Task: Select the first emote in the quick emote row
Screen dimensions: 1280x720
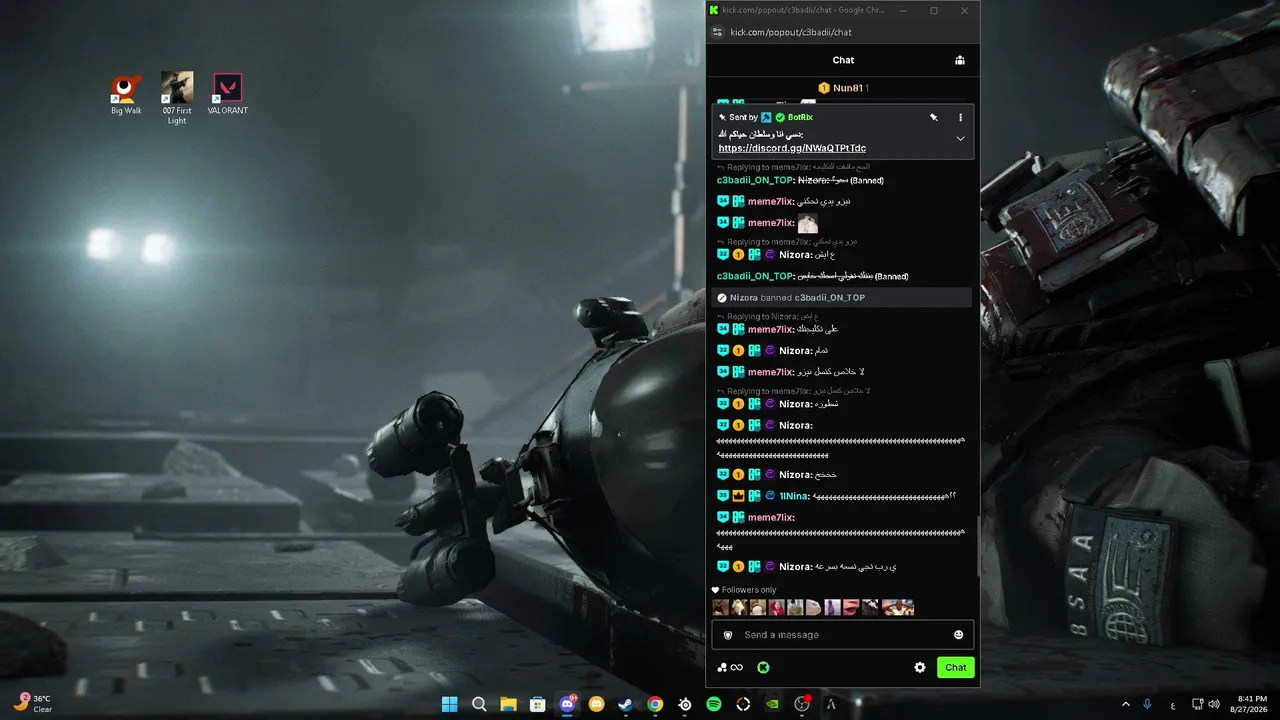Action: click(x=720, y=607)
